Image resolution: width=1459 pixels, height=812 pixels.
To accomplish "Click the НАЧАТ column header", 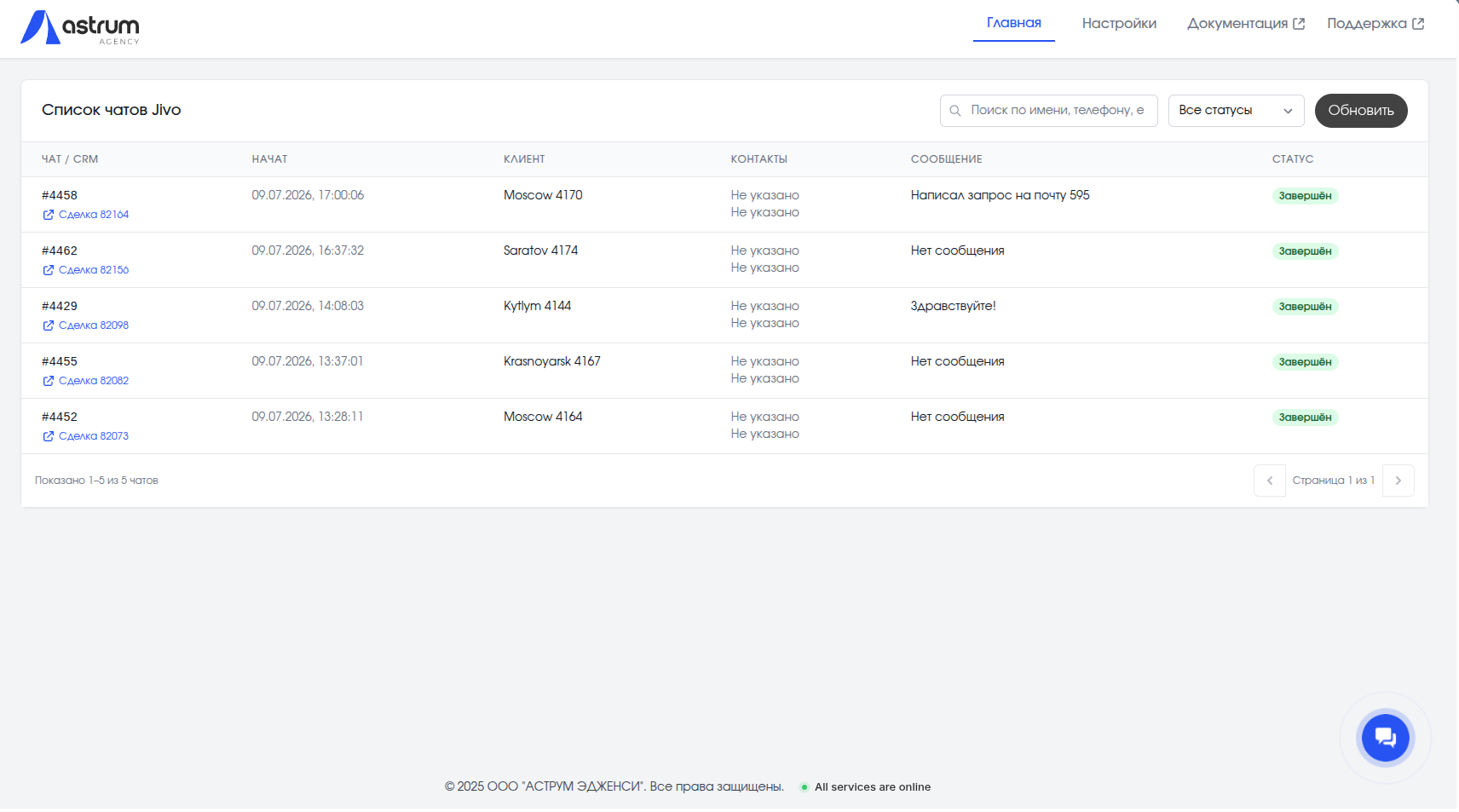I will [x=269, y=159].
